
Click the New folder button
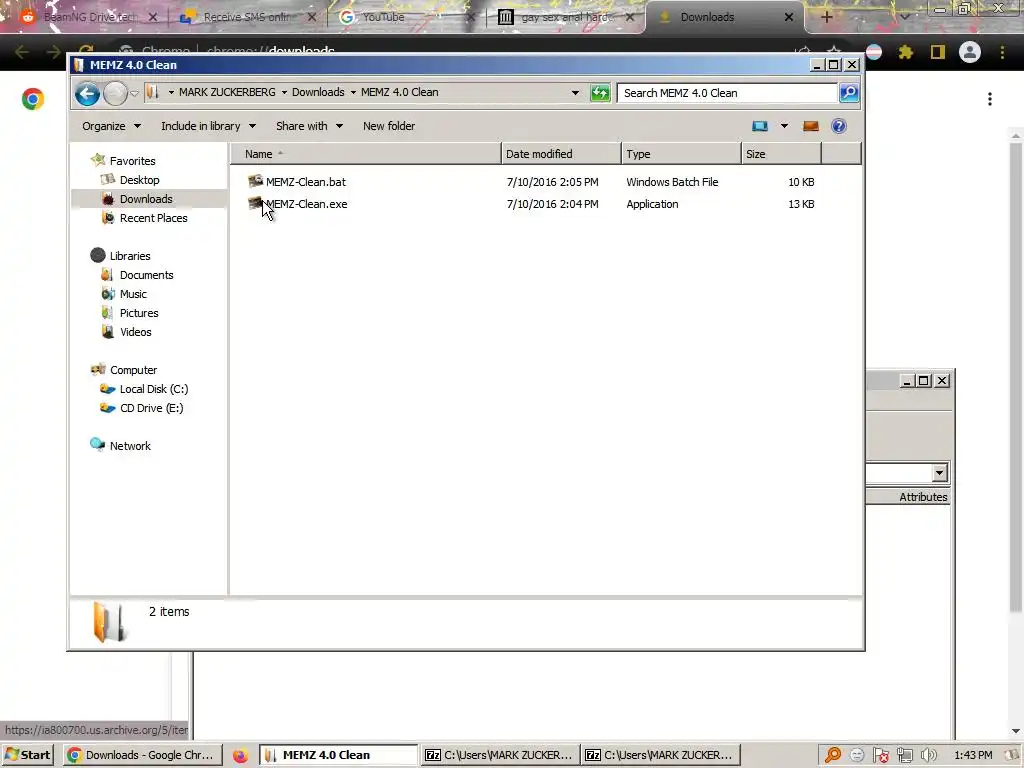click(389, 126)
